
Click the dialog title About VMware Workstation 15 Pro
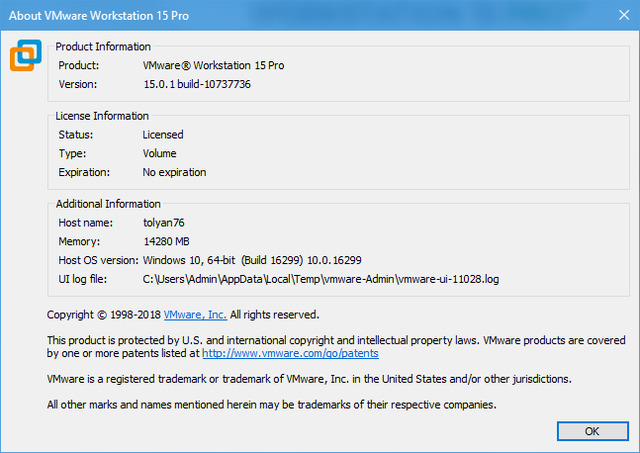(99, 16)
